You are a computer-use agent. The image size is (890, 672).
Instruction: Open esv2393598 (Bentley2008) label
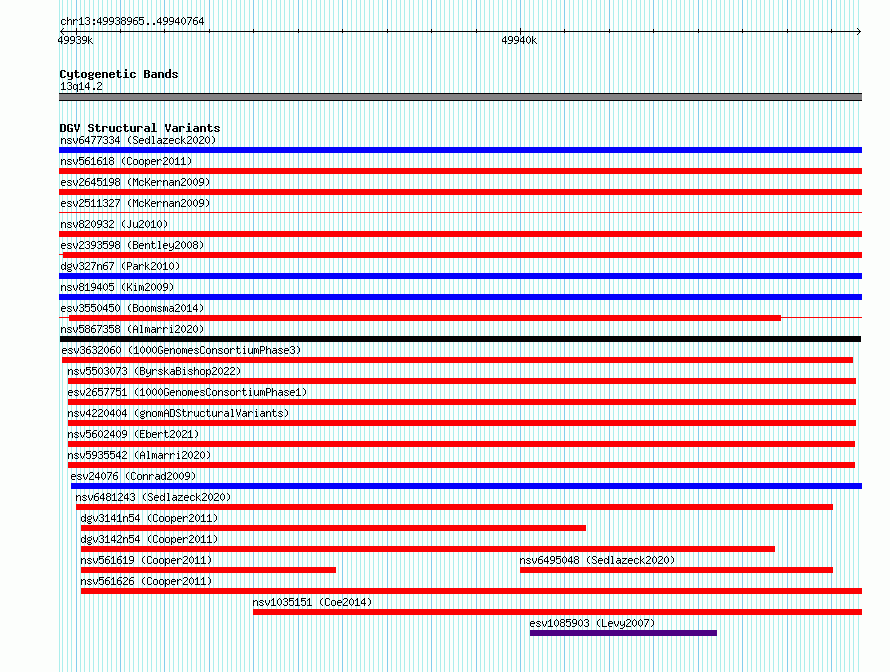132,245
